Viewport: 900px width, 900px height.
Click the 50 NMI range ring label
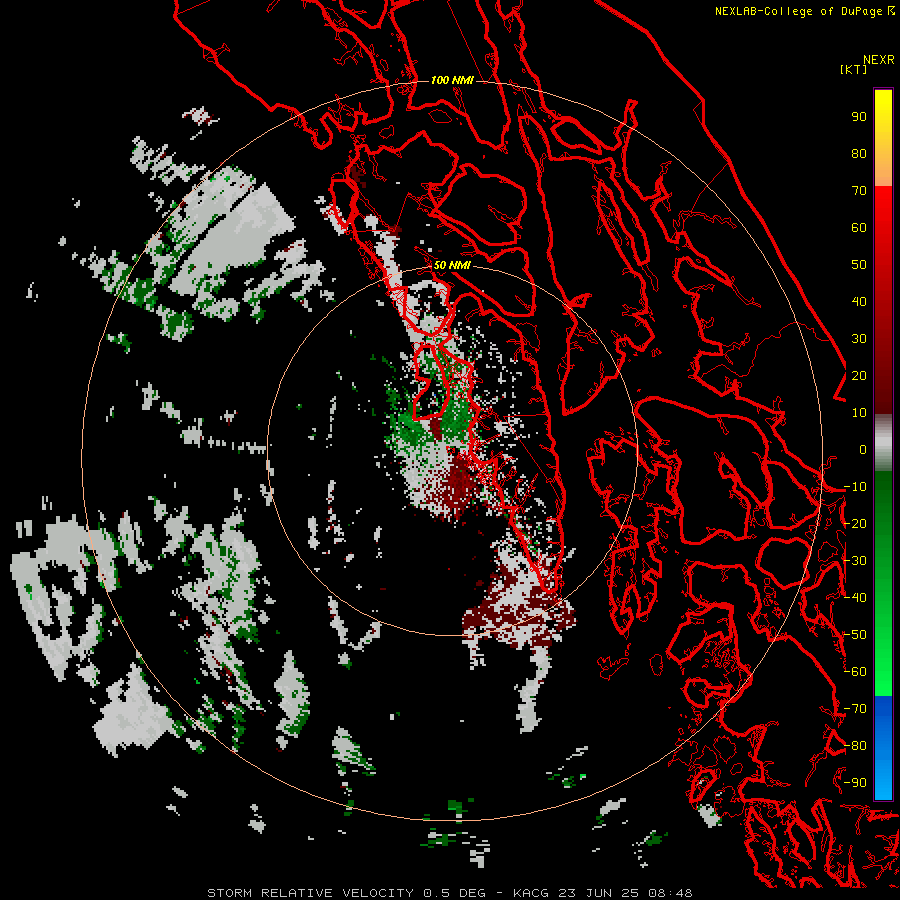(x=452, y=265)
